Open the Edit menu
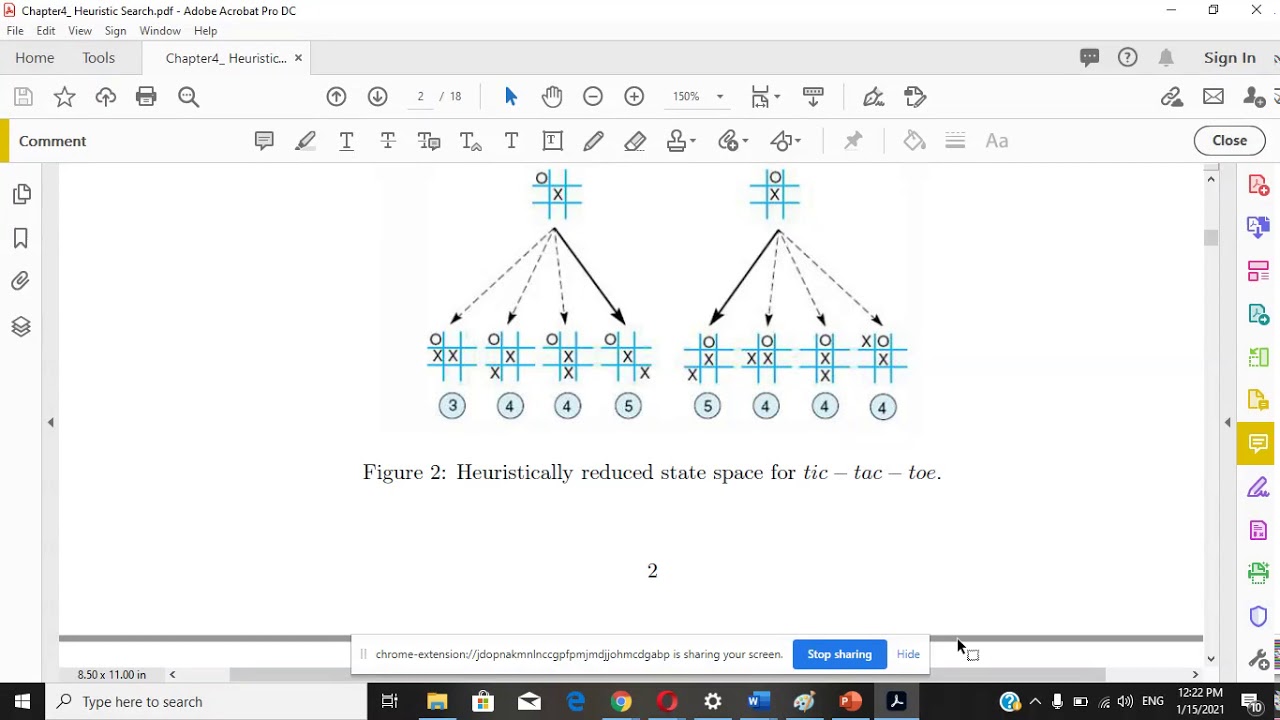 (46, 31)
